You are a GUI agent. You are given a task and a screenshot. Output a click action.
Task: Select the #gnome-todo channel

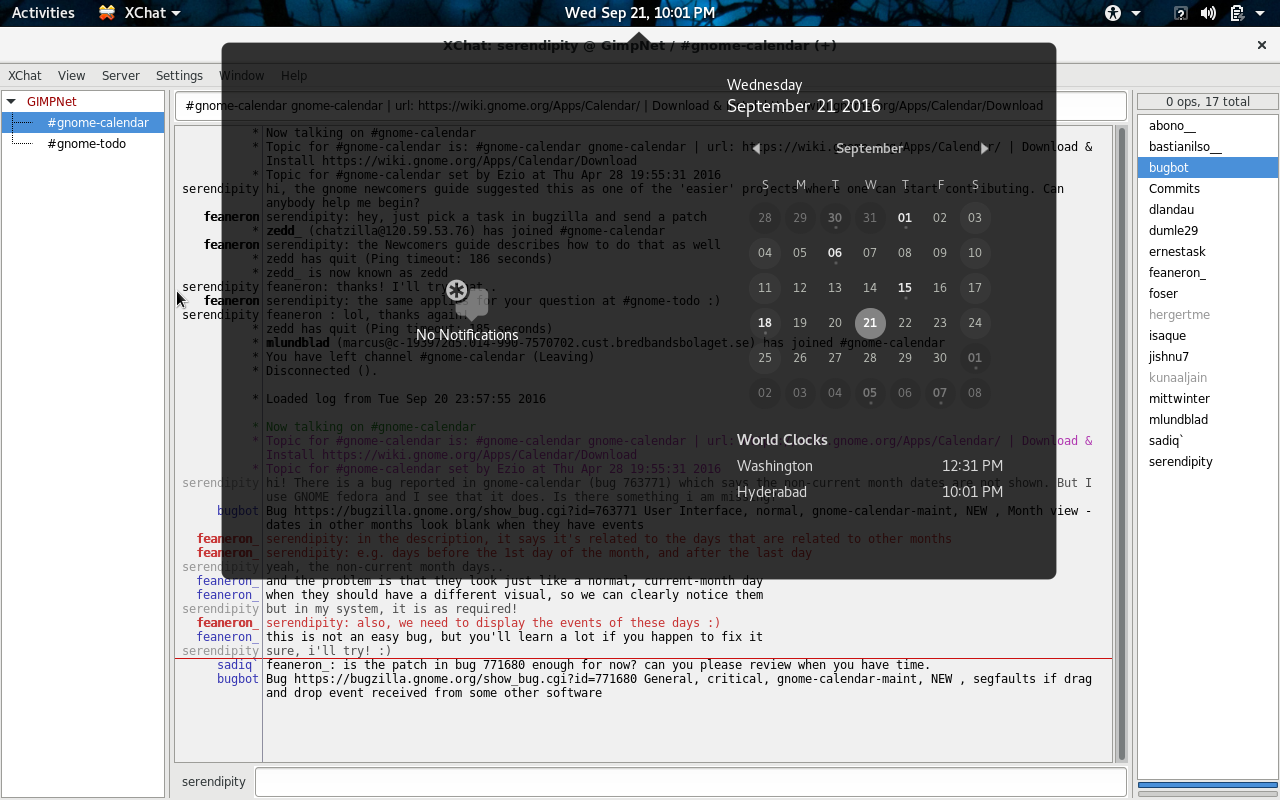pos(86,143)
